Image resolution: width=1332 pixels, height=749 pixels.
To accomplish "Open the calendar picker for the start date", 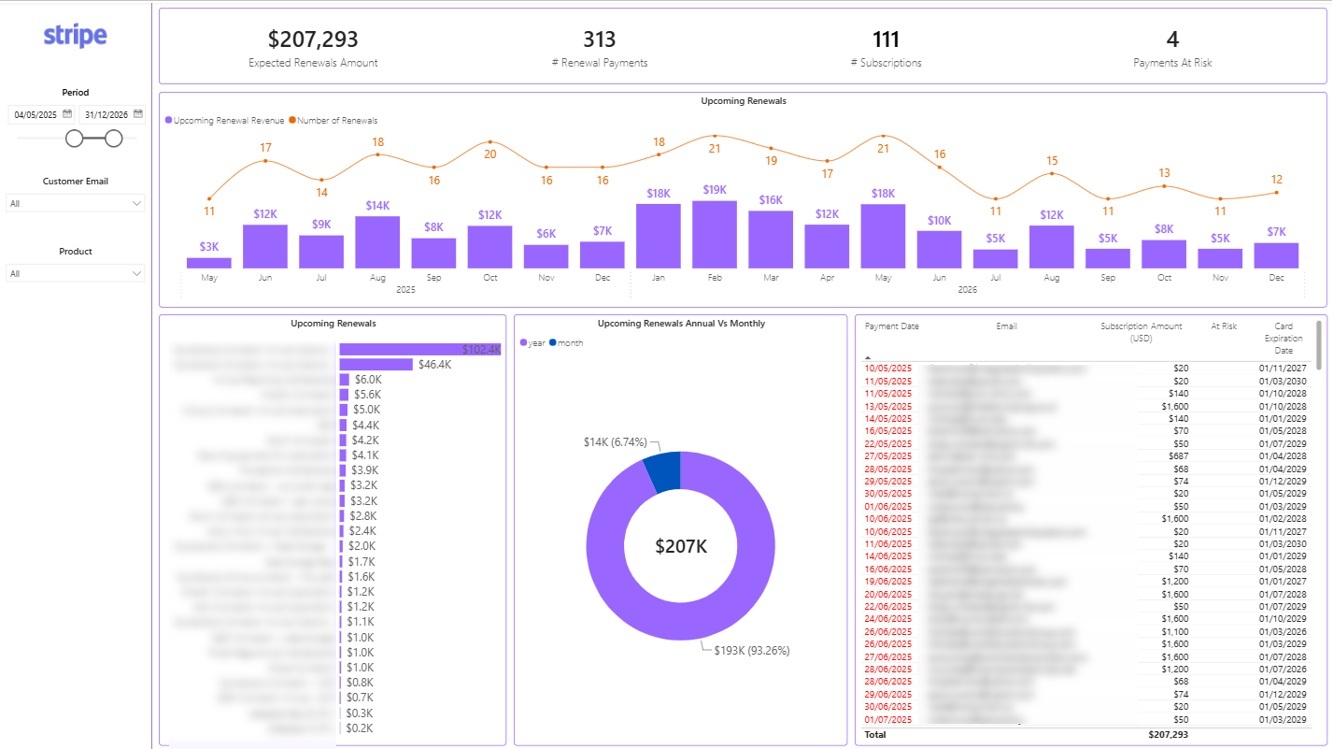I will coord(67,114).
